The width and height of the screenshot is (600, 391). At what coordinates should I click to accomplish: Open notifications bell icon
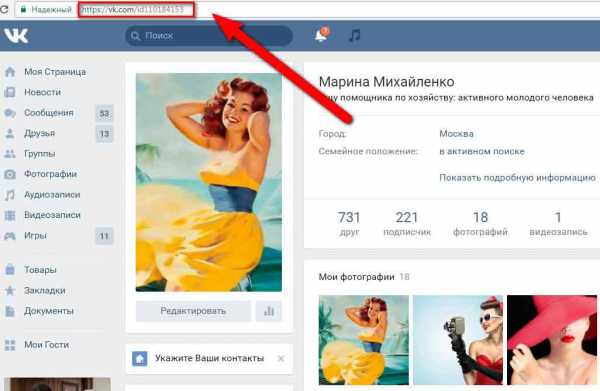pos(321,35)
